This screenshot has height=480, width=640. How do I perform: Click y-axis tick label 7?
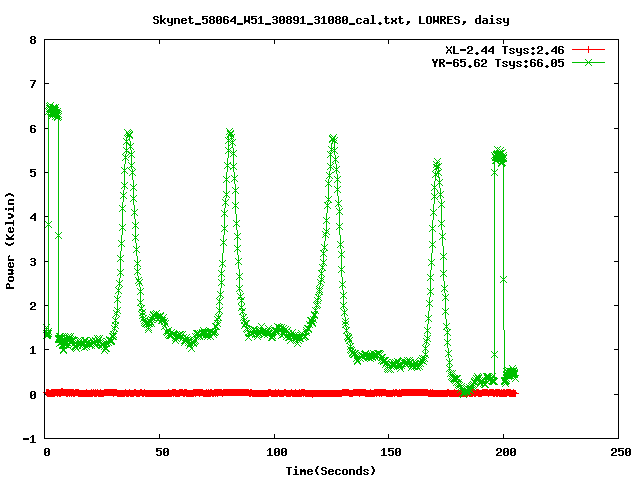point(33,84)
